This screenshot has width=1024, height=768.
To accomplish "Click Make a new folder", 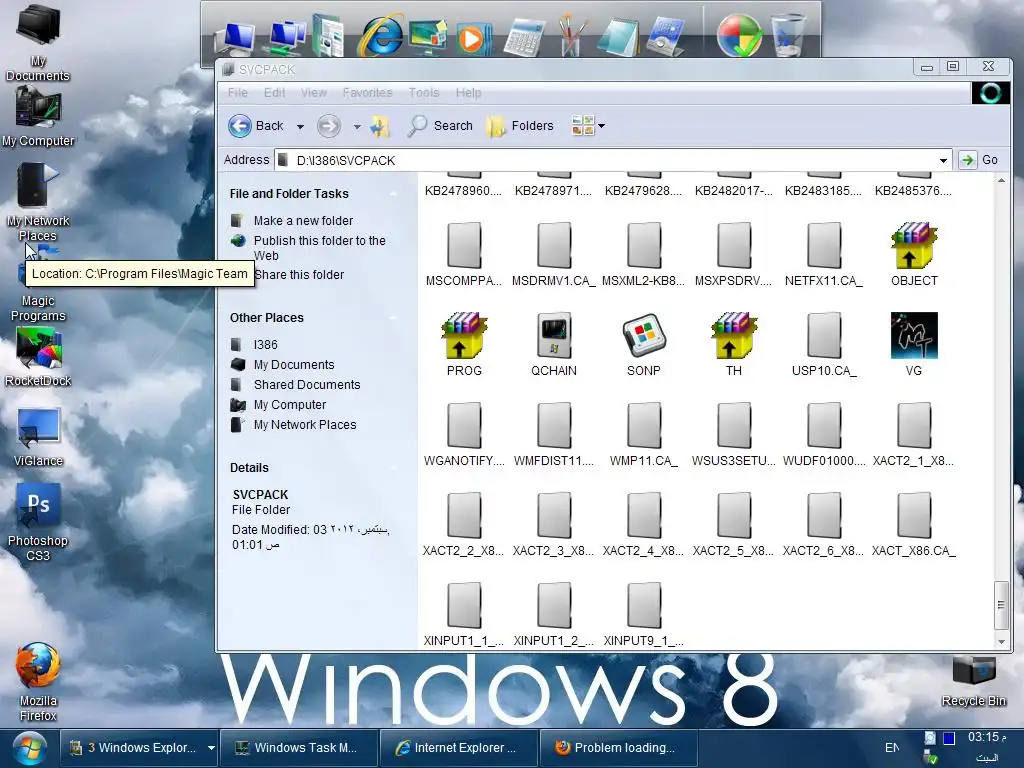I will [303, 221].
